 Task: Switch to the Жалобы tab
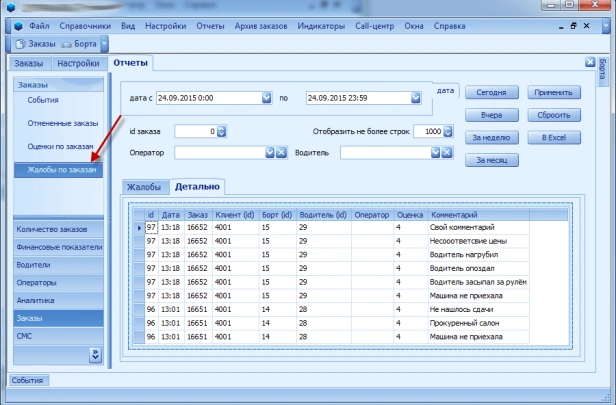142,187
